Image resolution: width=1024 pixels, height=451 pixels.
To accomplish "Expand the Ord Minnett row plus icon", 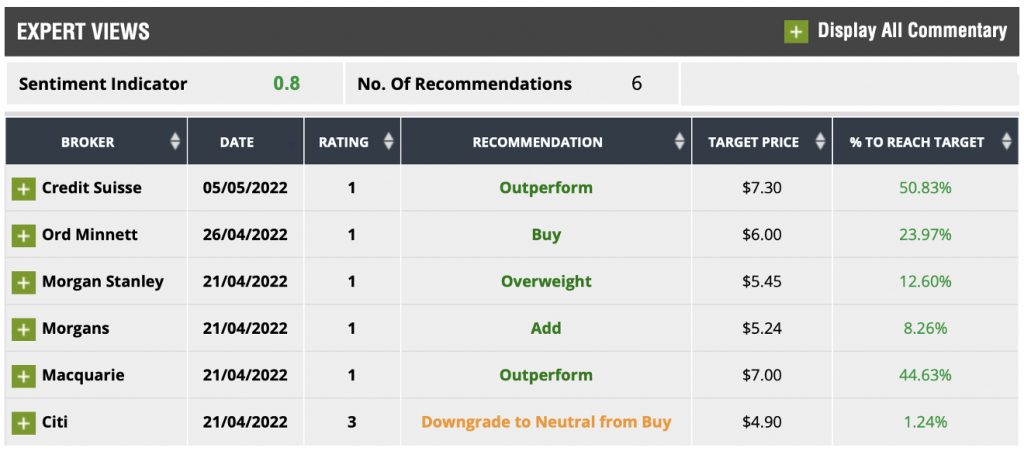I will click(24, 236).
